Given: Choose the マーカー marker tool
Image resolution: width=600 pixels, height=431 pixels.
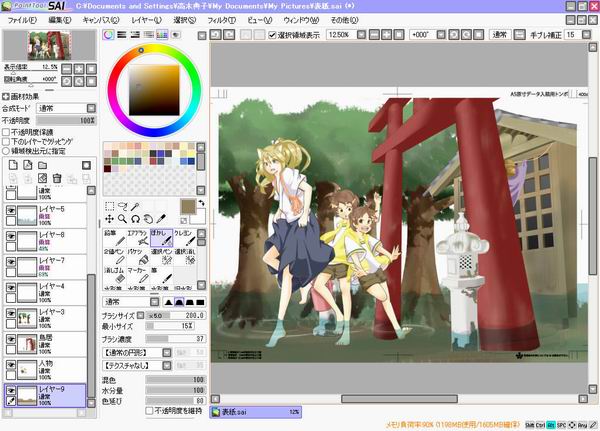Looking at the screenshot, I should [138, 275].
